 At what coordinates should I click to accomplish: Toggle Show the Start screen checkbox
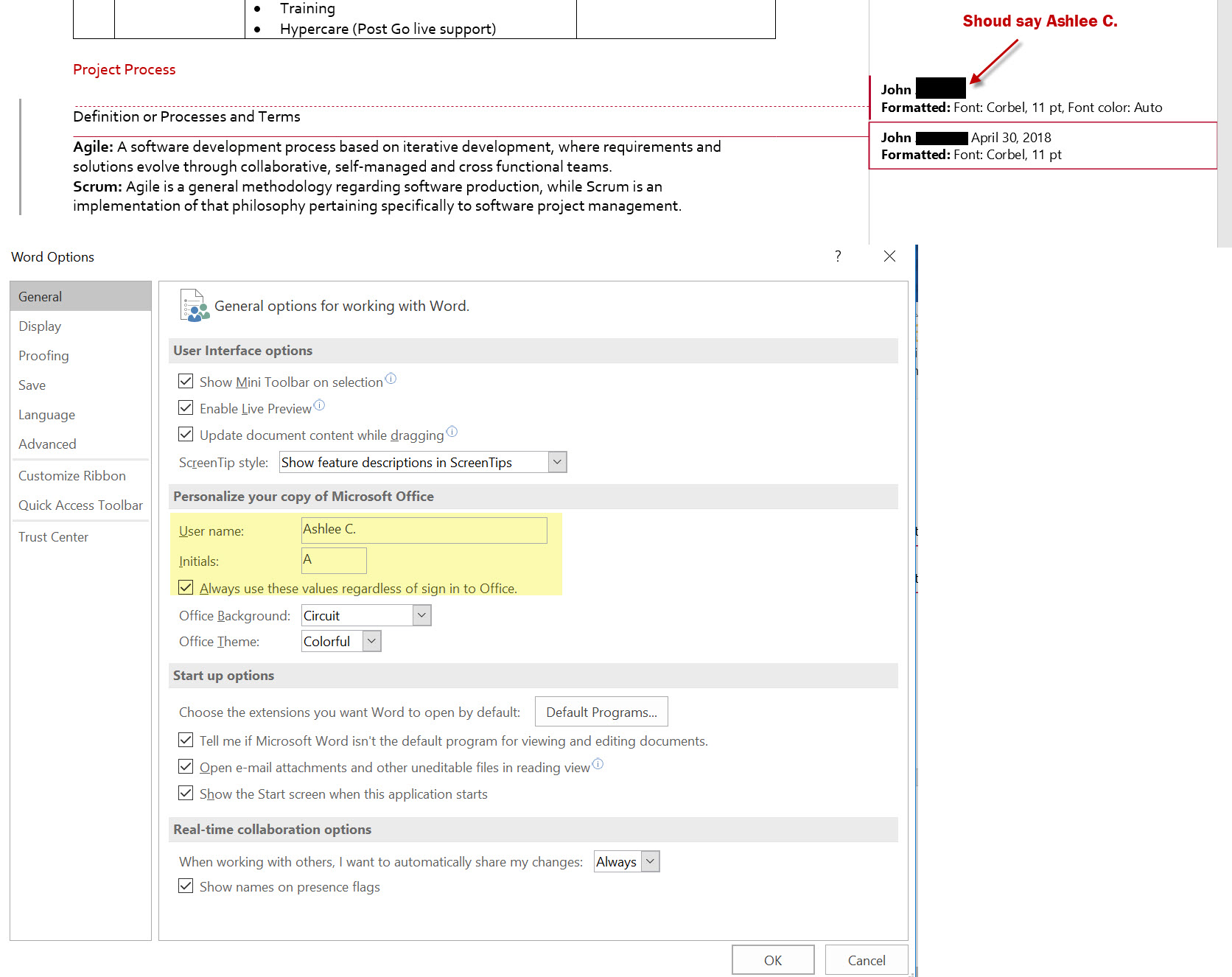click(186, 794)
